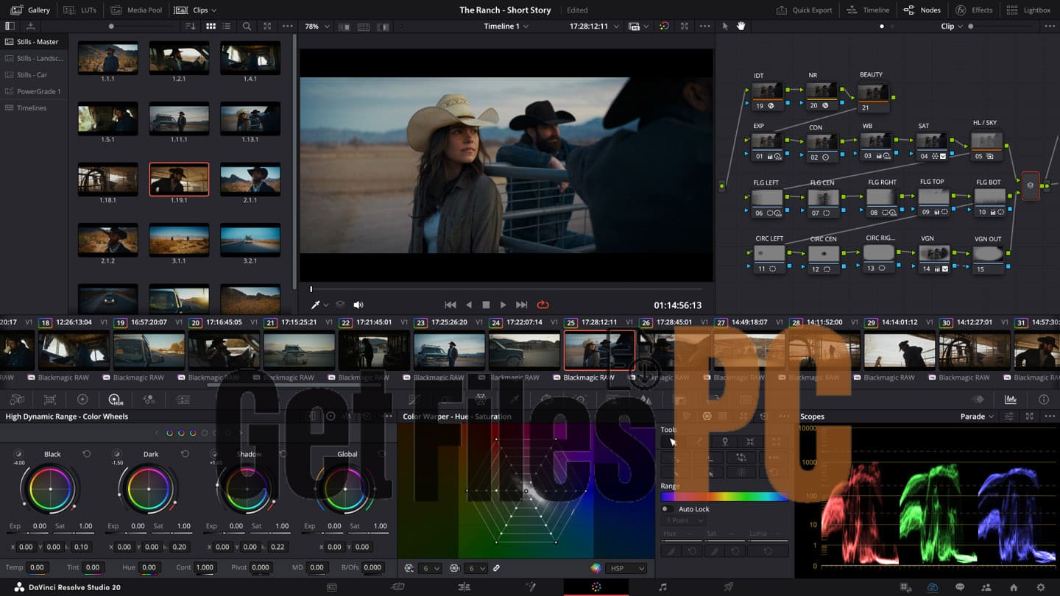Click the viewer color picker eyedropper

coord(315,305)
